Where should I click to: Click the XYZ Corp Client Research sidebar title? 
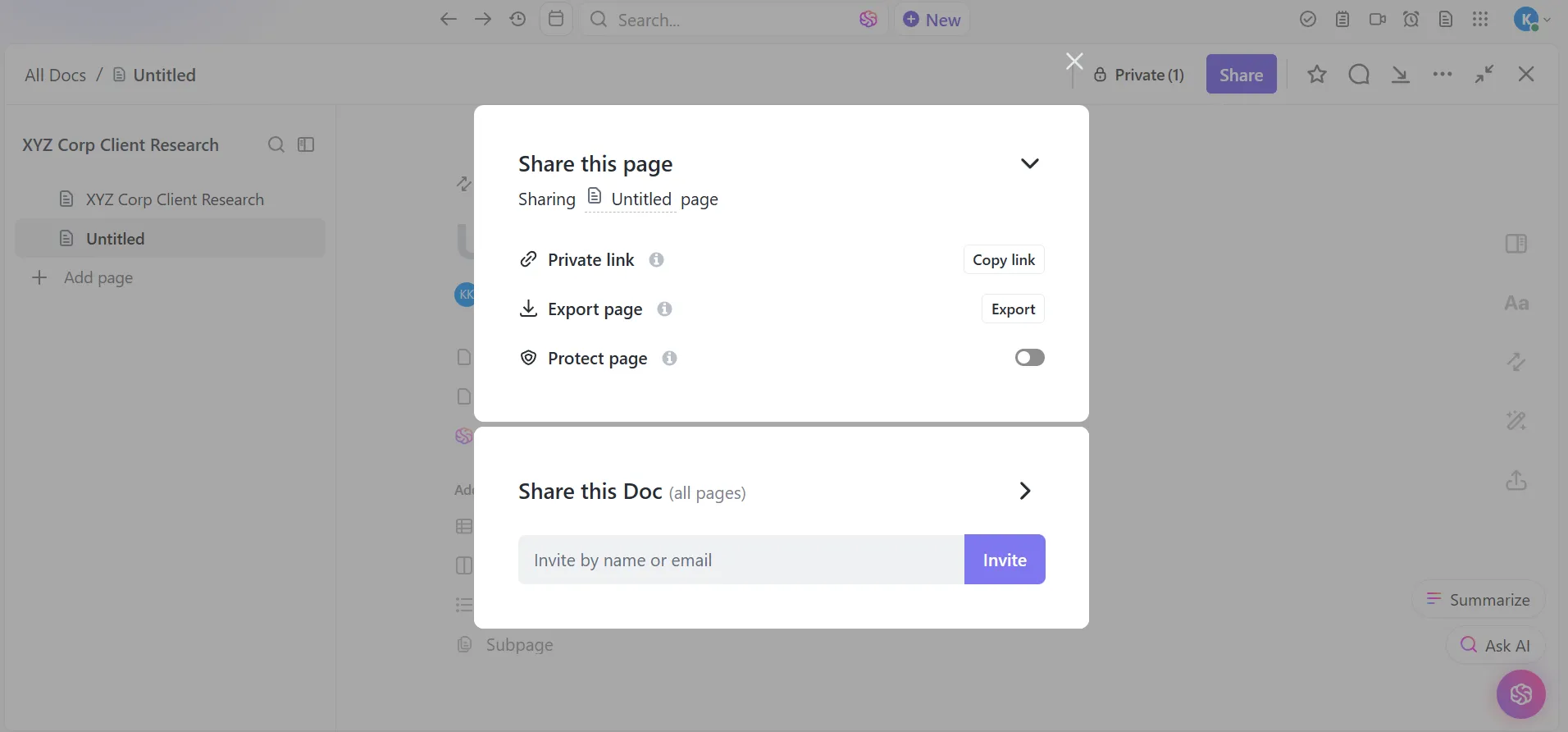point(121,145)
